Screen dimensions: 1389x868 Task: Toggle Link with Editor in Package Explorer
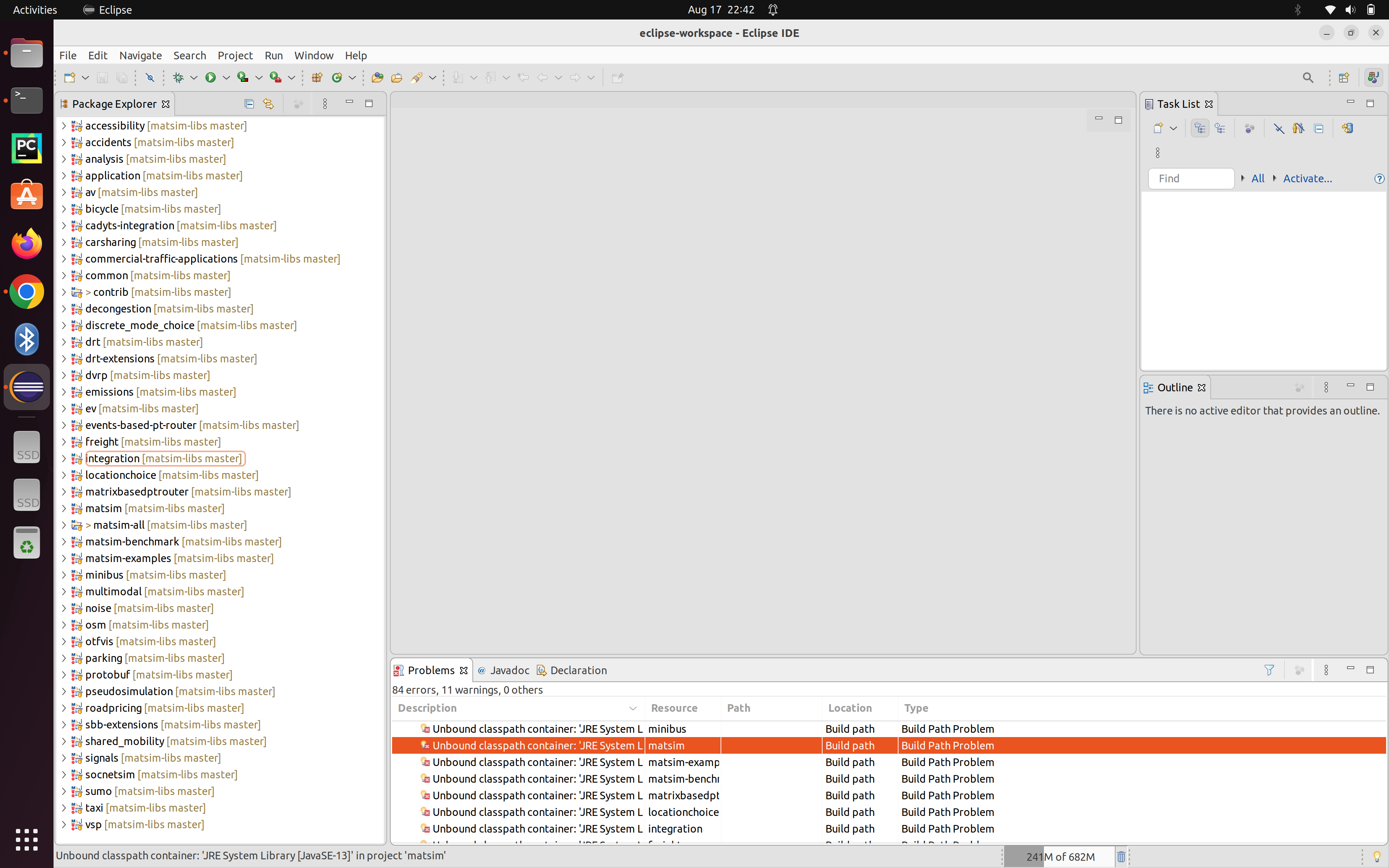(x=268, y=103)
